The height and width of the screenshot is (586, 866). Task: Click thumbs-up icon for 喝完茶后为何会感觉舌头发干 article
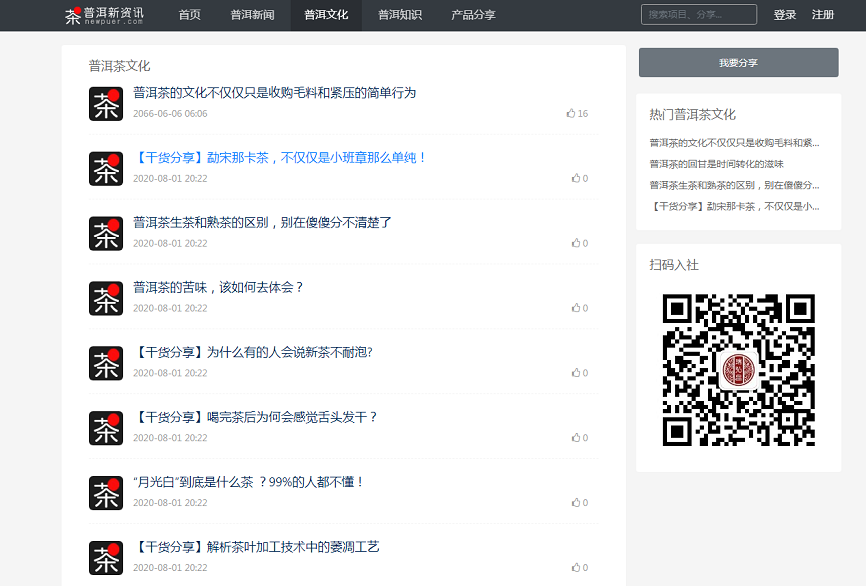pyautogui.click(x=576, y=438)
